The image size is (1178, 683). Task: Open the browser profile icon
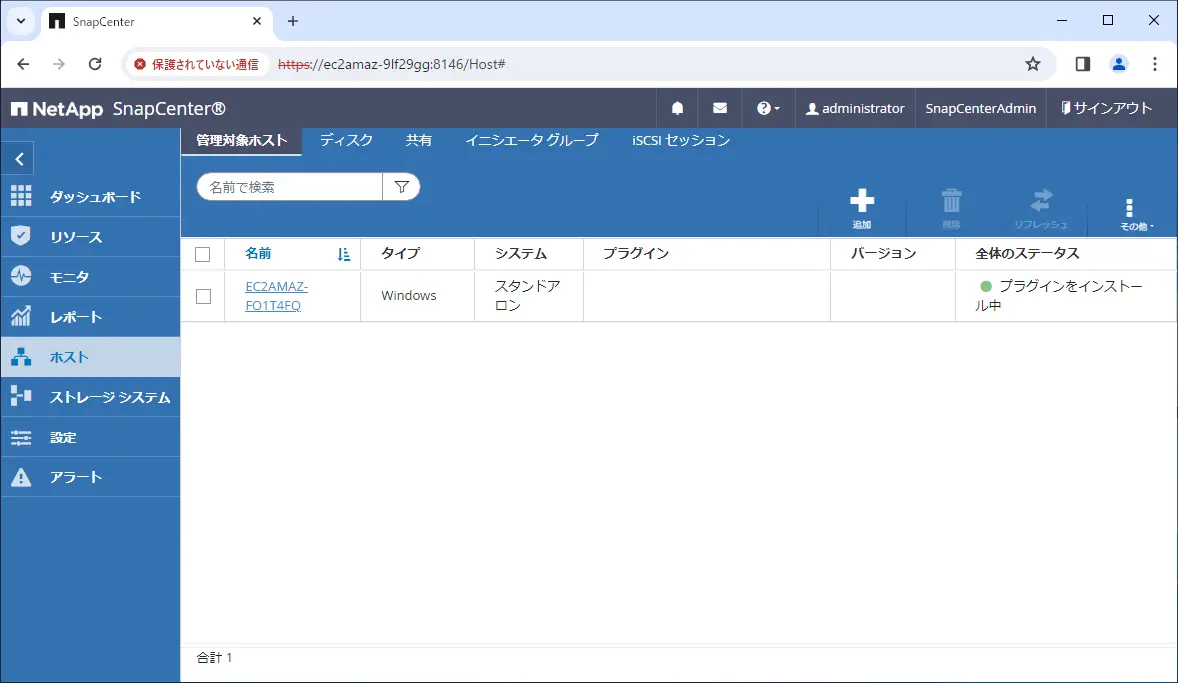1119,64
